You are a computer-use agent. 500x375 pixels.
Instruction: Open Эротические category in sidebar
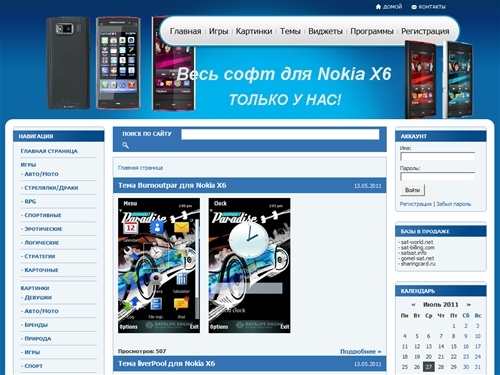click(43, 229)
